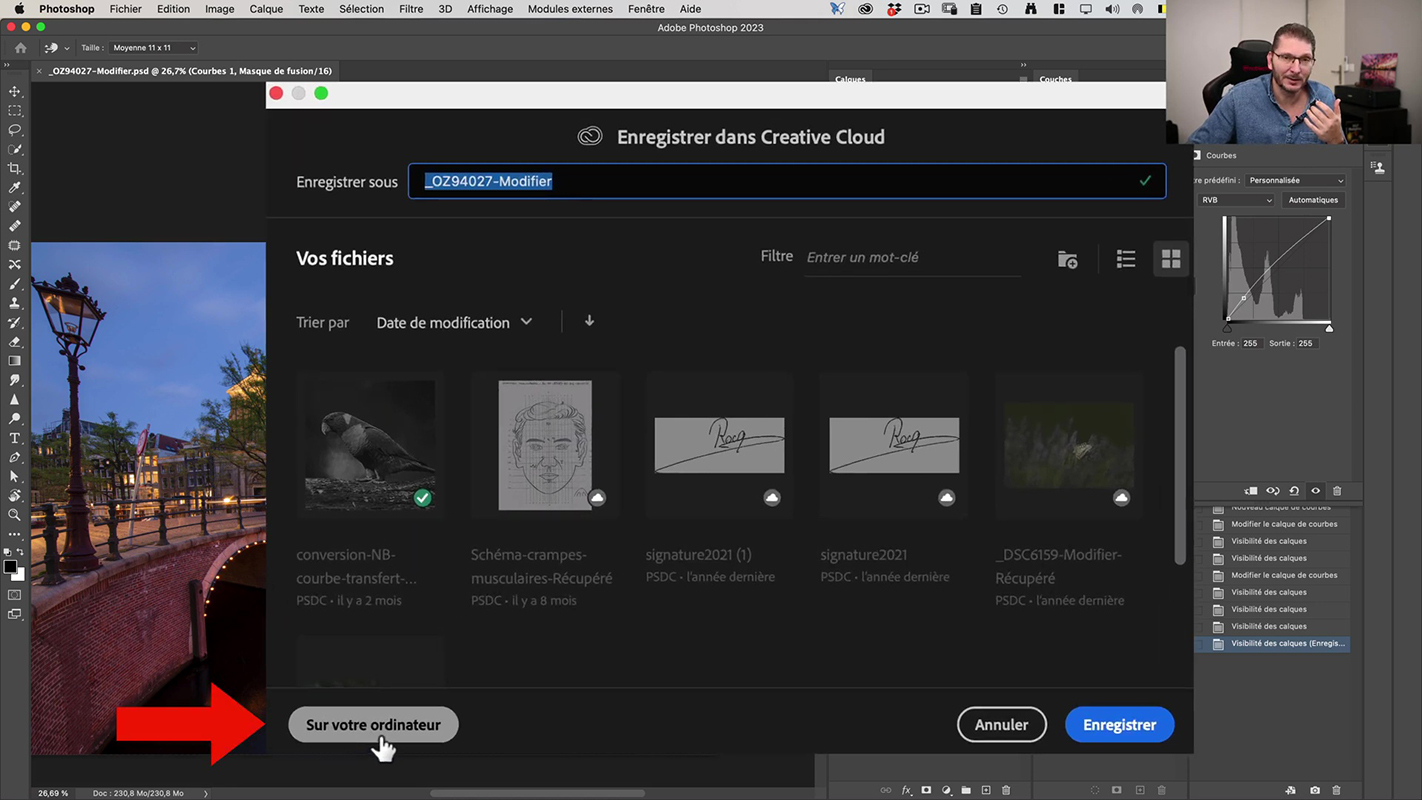
Task: Activate the Horizontal Type tool
Action: (15, 438)
